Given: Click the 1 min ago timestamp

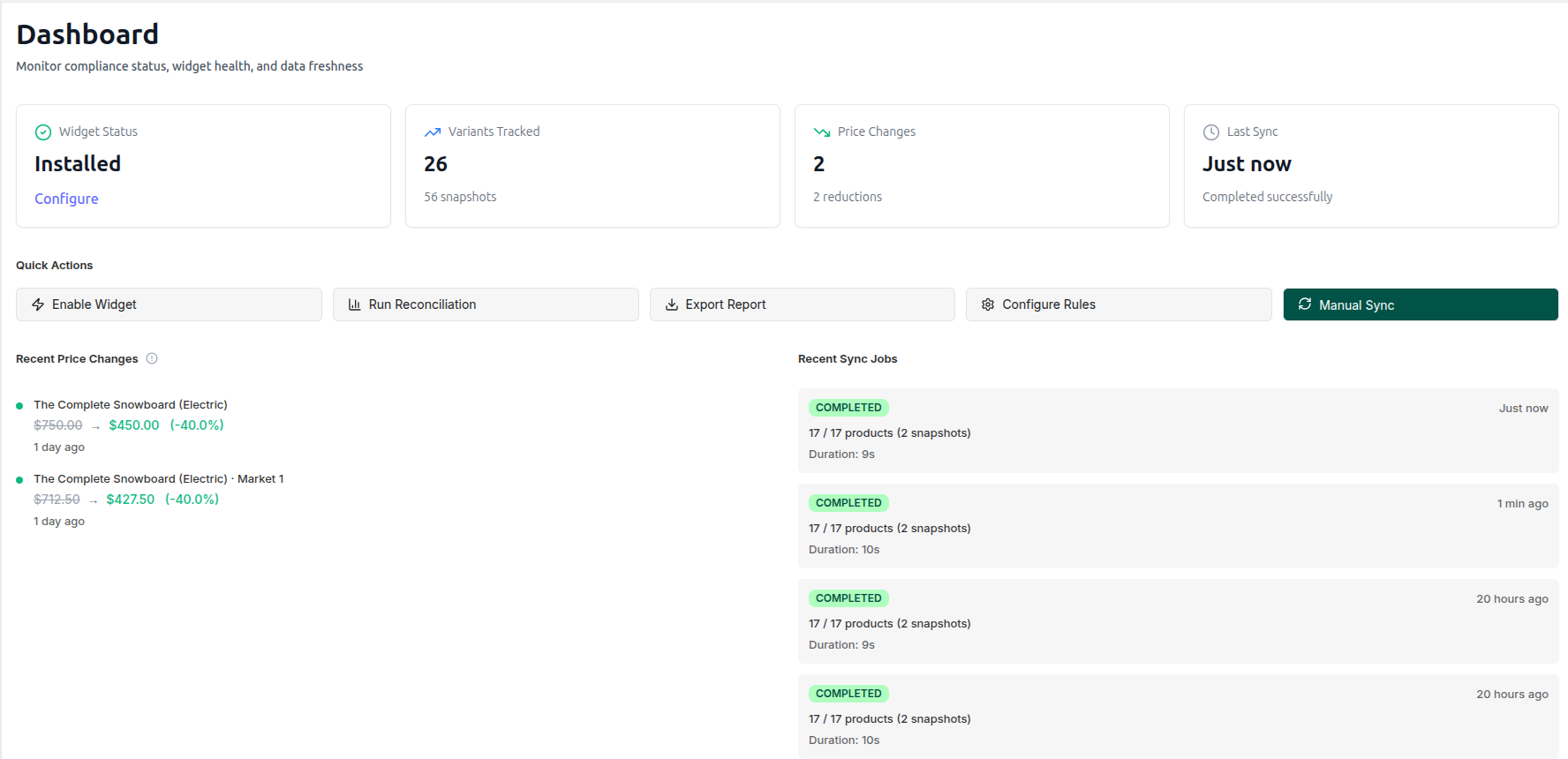Looking at the screenshot, I should coord(1523,504).
